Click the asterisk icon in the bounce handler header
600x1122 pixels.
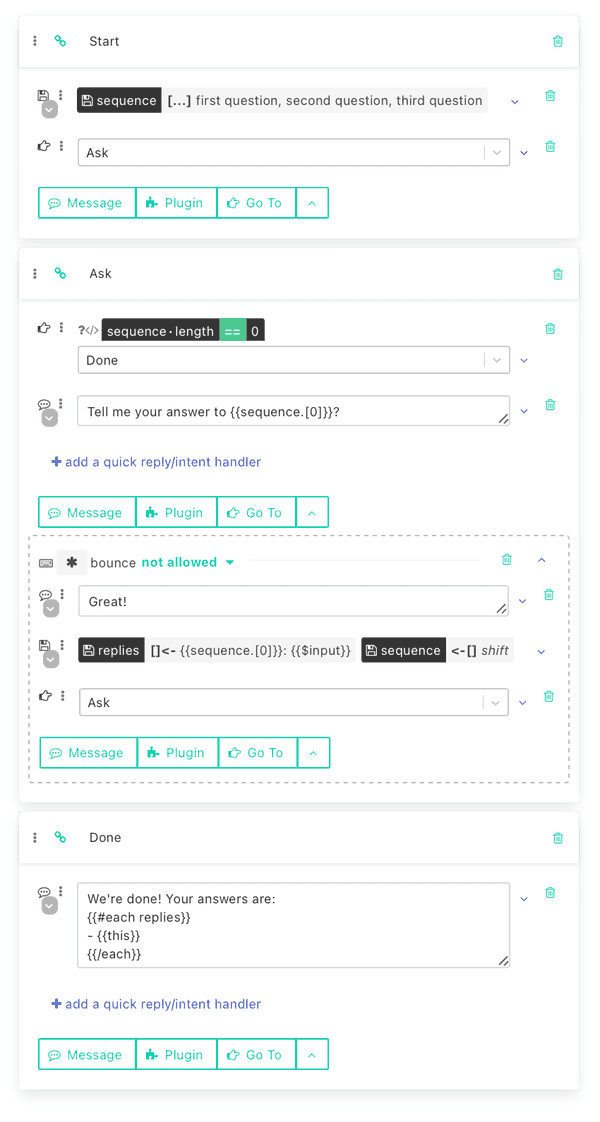(70, 560)
